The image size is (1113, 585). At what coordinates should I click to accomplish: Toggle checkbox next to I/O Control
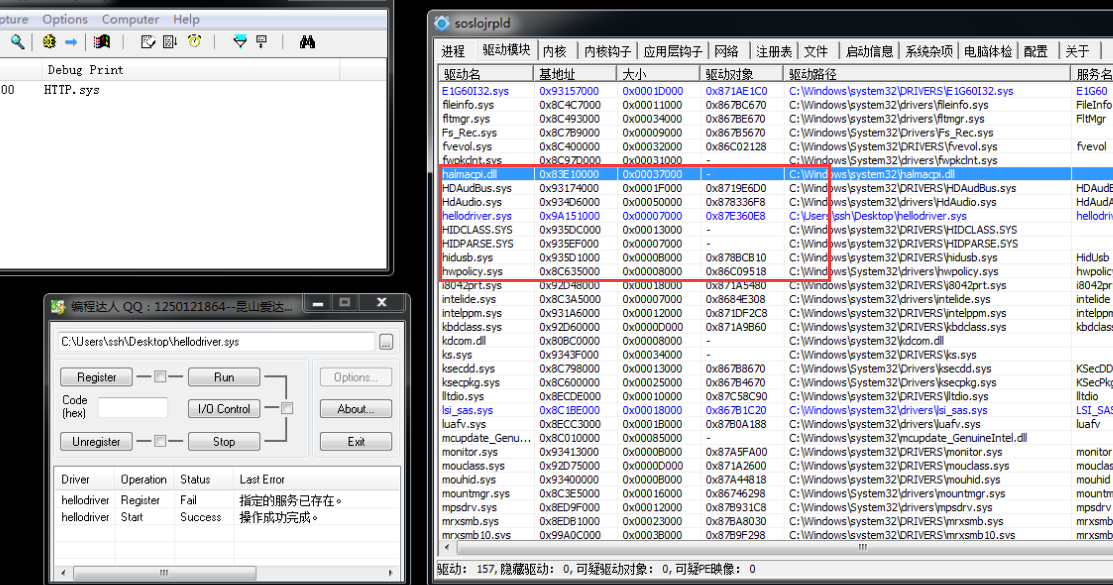[x=287, y=408]
